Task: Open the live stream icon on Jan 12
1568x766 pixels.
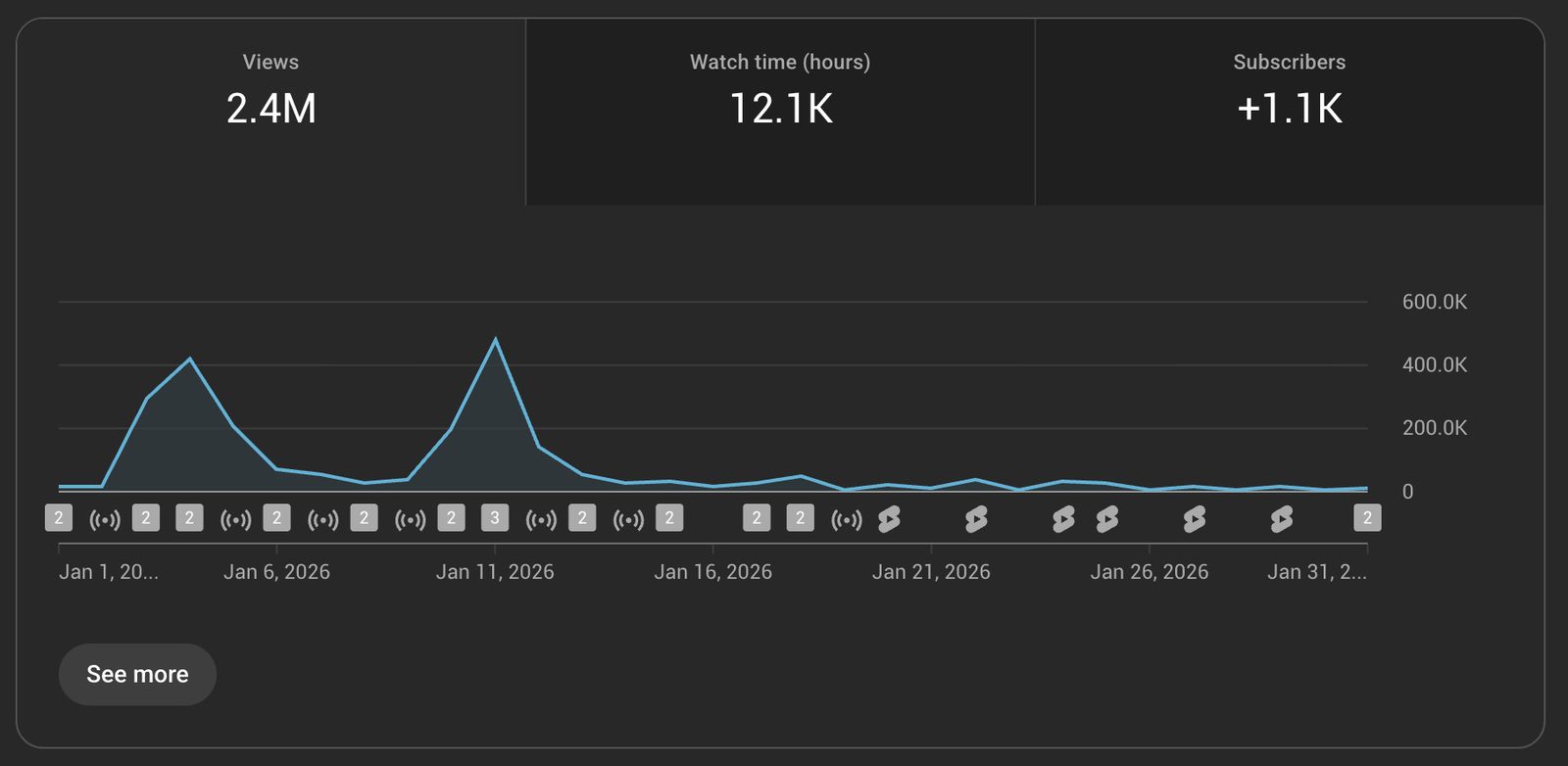Action: [541, 520]
